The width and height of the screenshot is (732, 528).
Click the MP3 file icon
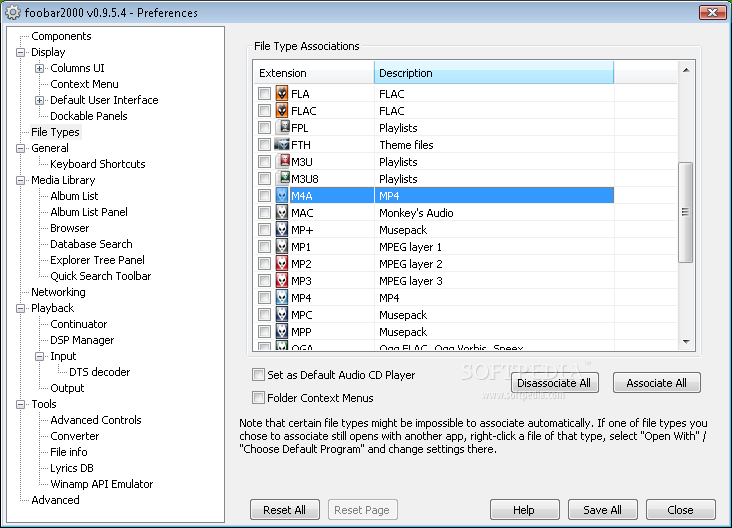(x=282, y=281)
